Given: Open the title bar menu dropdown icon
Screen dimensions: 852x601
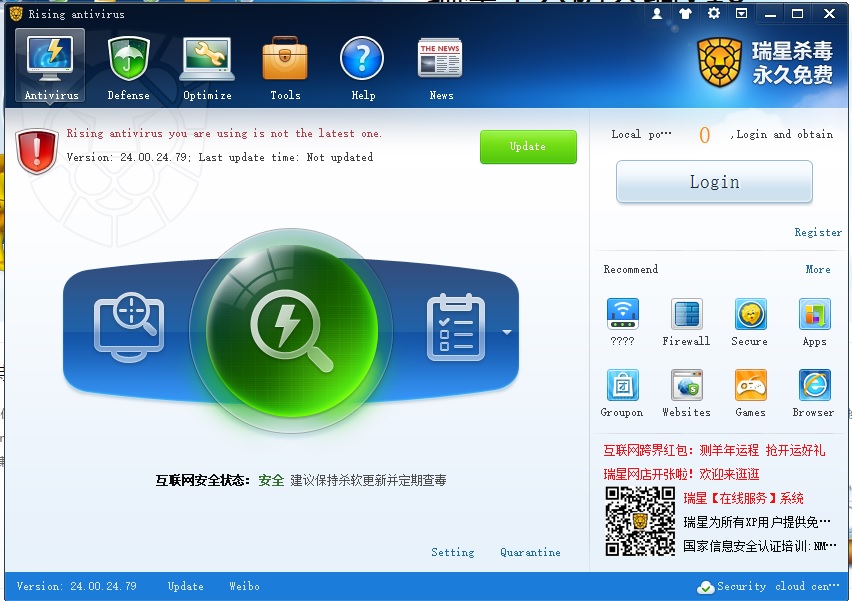Looking at the screenshot, I should (x=741, y=14).
